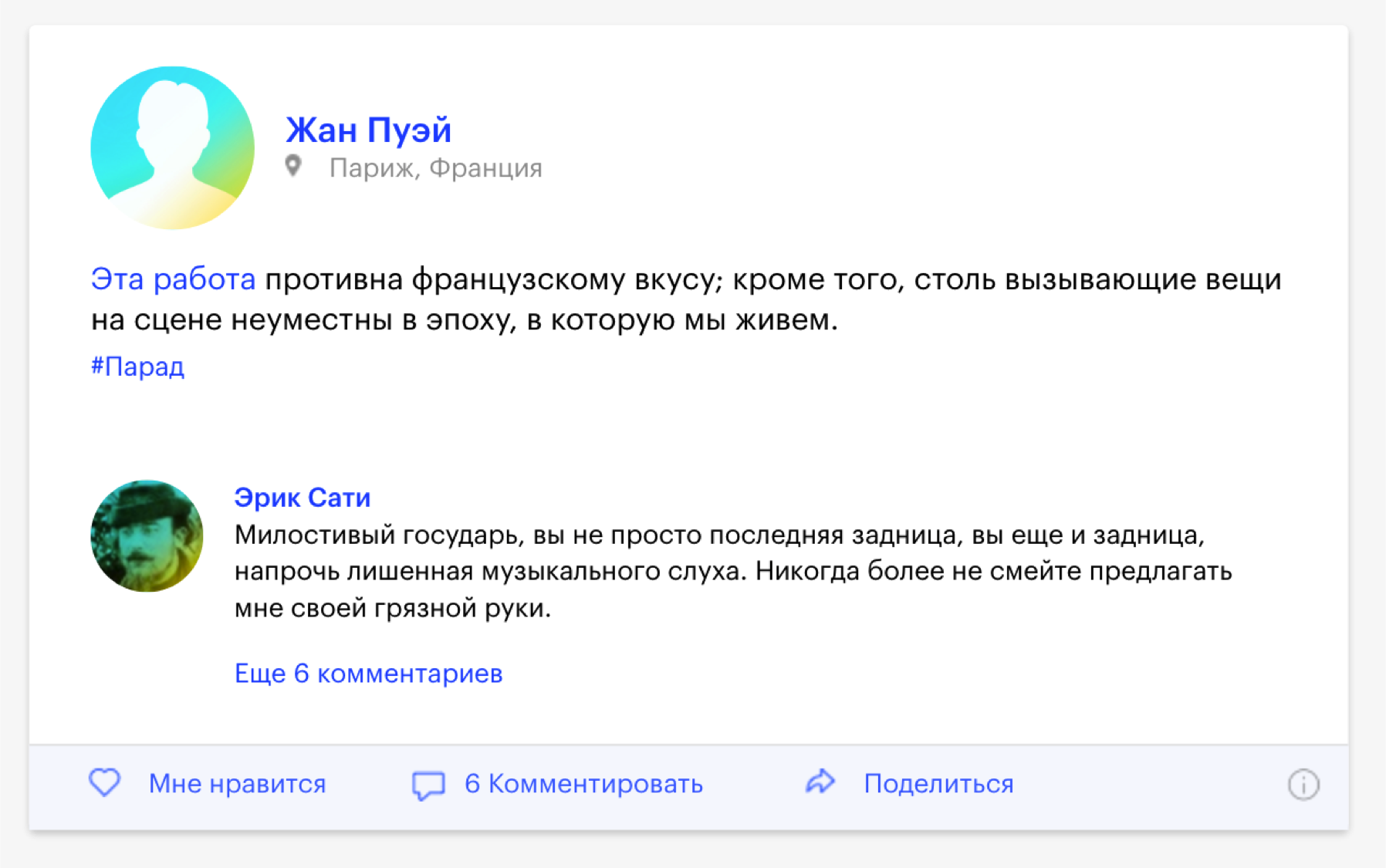Image resolution: width=1386 pixels, height=868 pixels.
Task: Click the share arrow icon
Action: pyautogui.click(x=820, y=782)
